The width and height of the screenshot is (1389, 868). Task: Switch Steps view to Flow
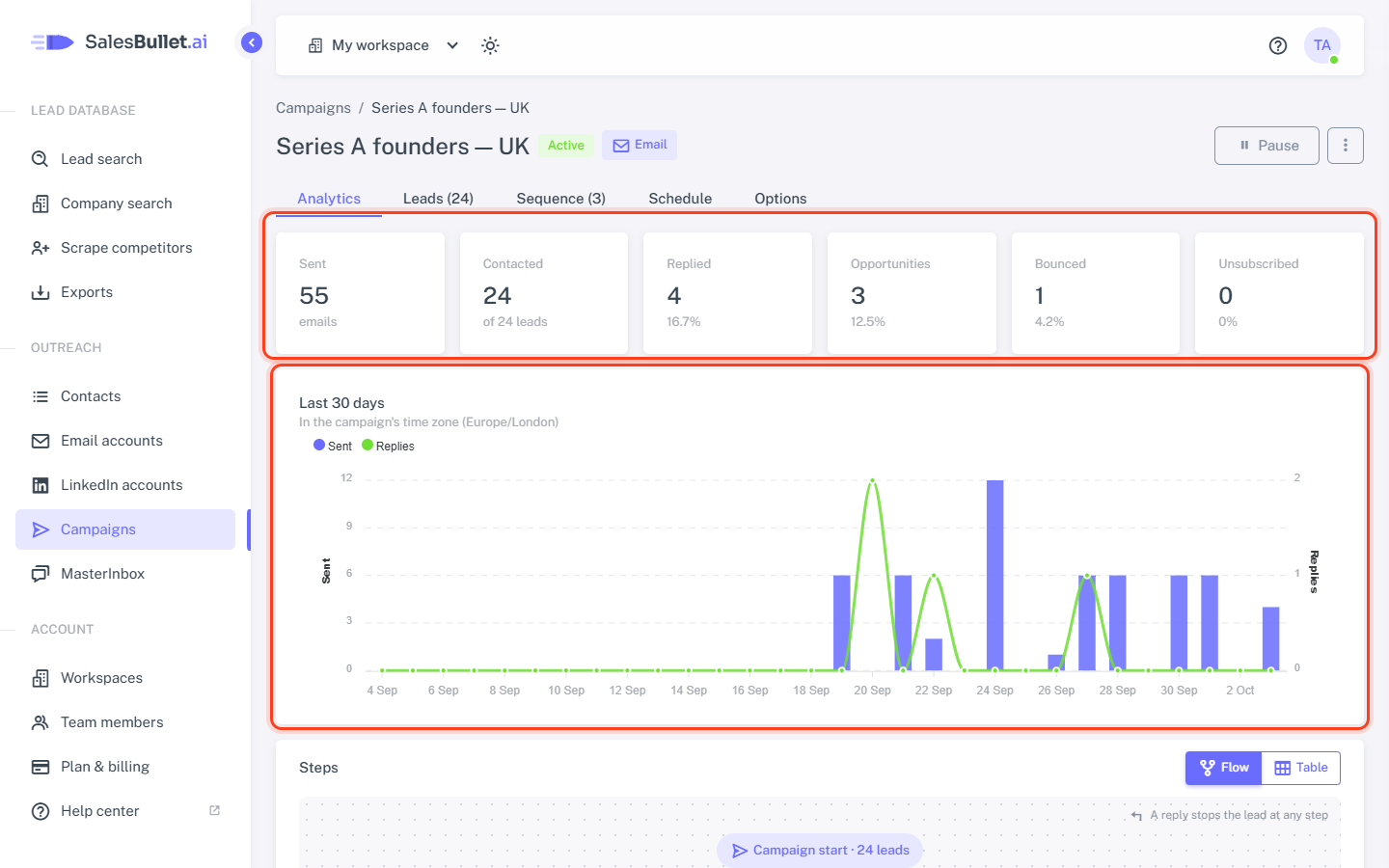(1224, 768)
